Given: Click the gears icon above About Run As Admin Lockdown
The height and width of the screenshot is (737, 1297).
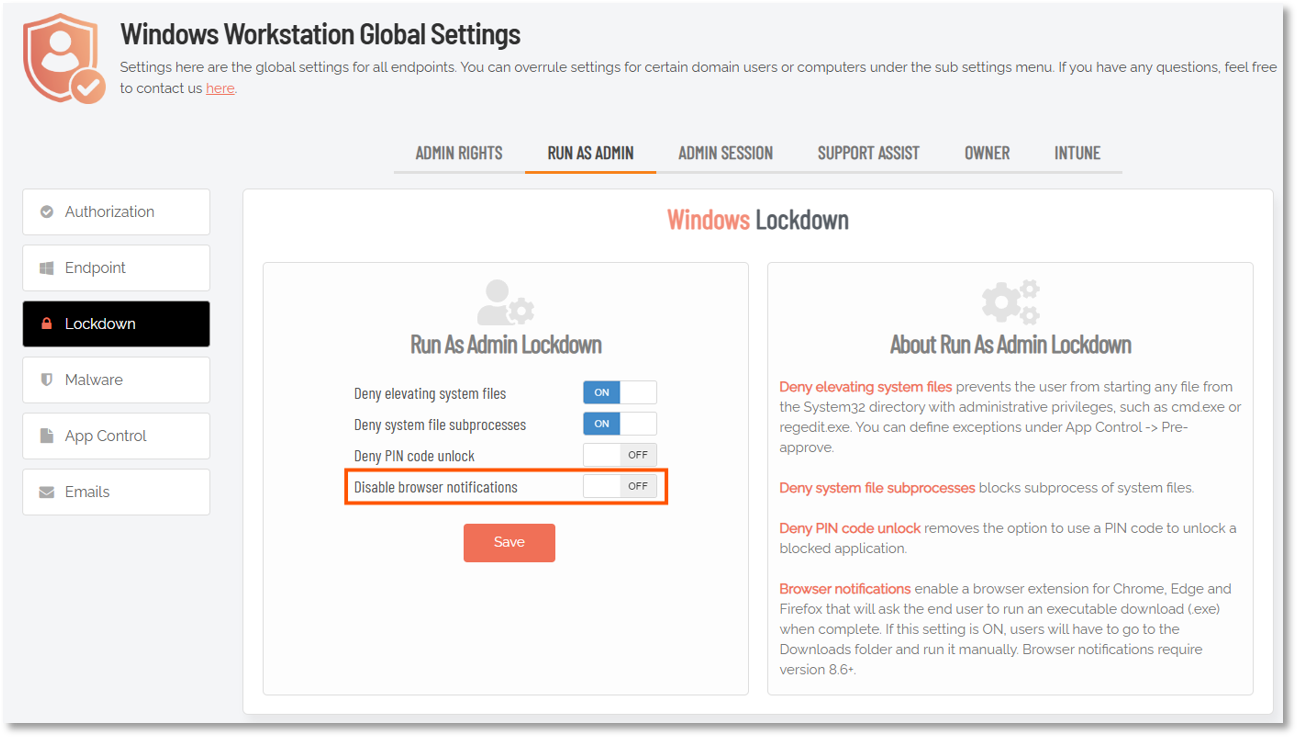Looking at the screenshot, I should [x=1010, y=302].
